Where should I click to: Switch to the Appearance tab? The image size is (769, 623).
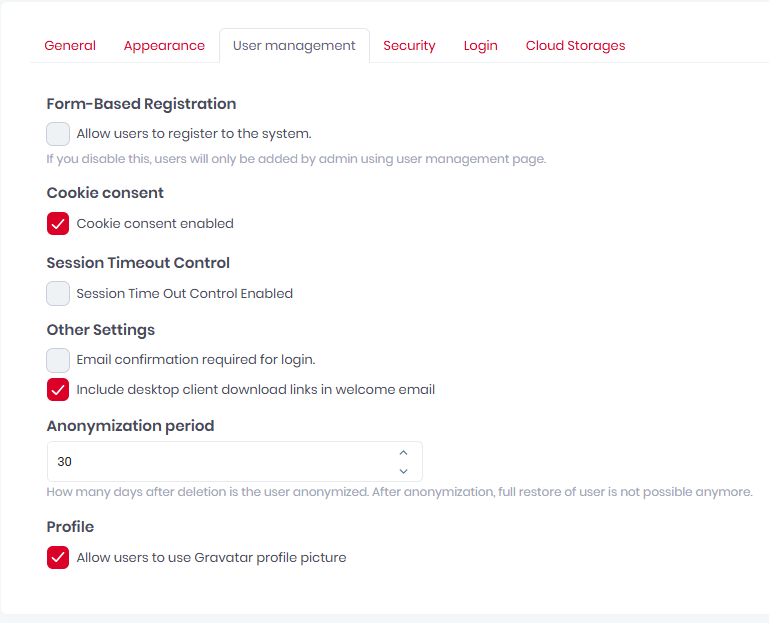coord(164,46)
